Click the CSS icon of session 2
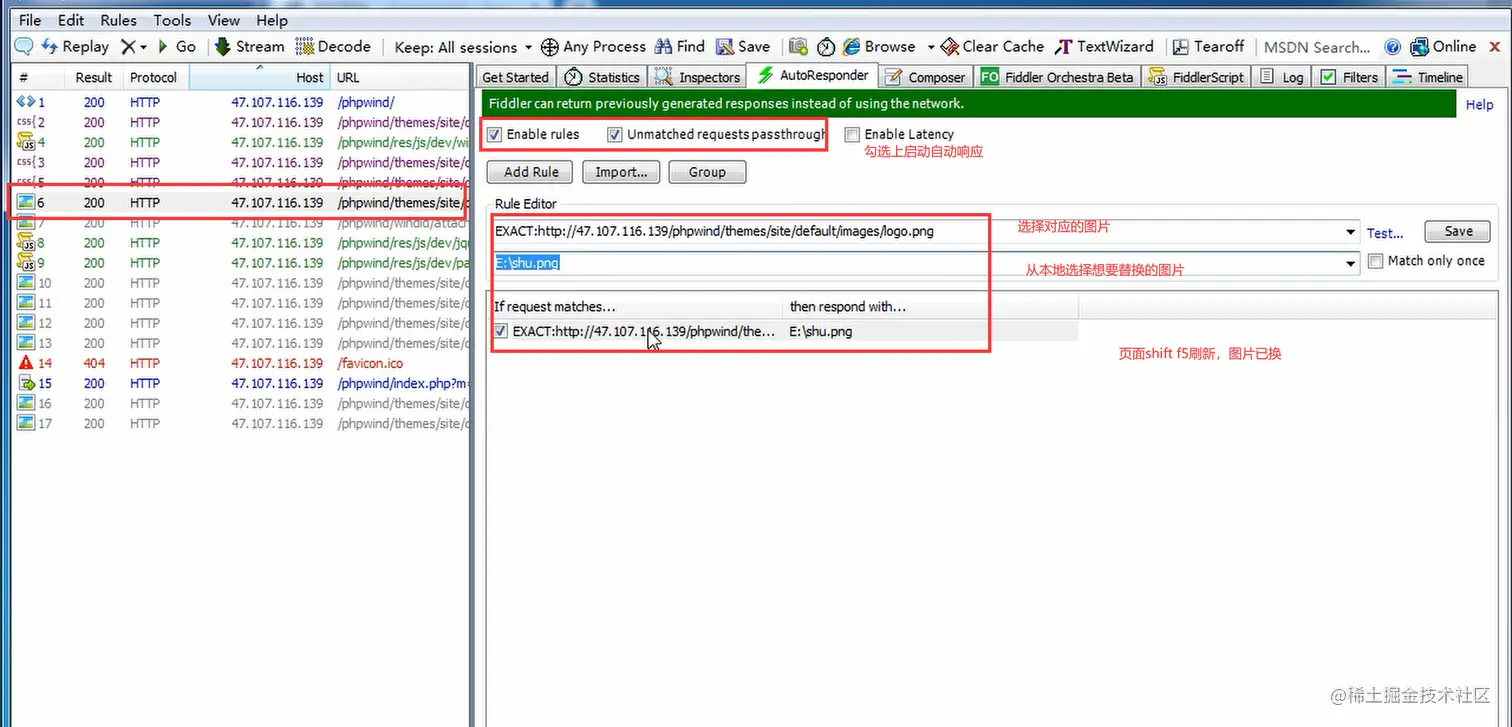 [x=26, y=122]
